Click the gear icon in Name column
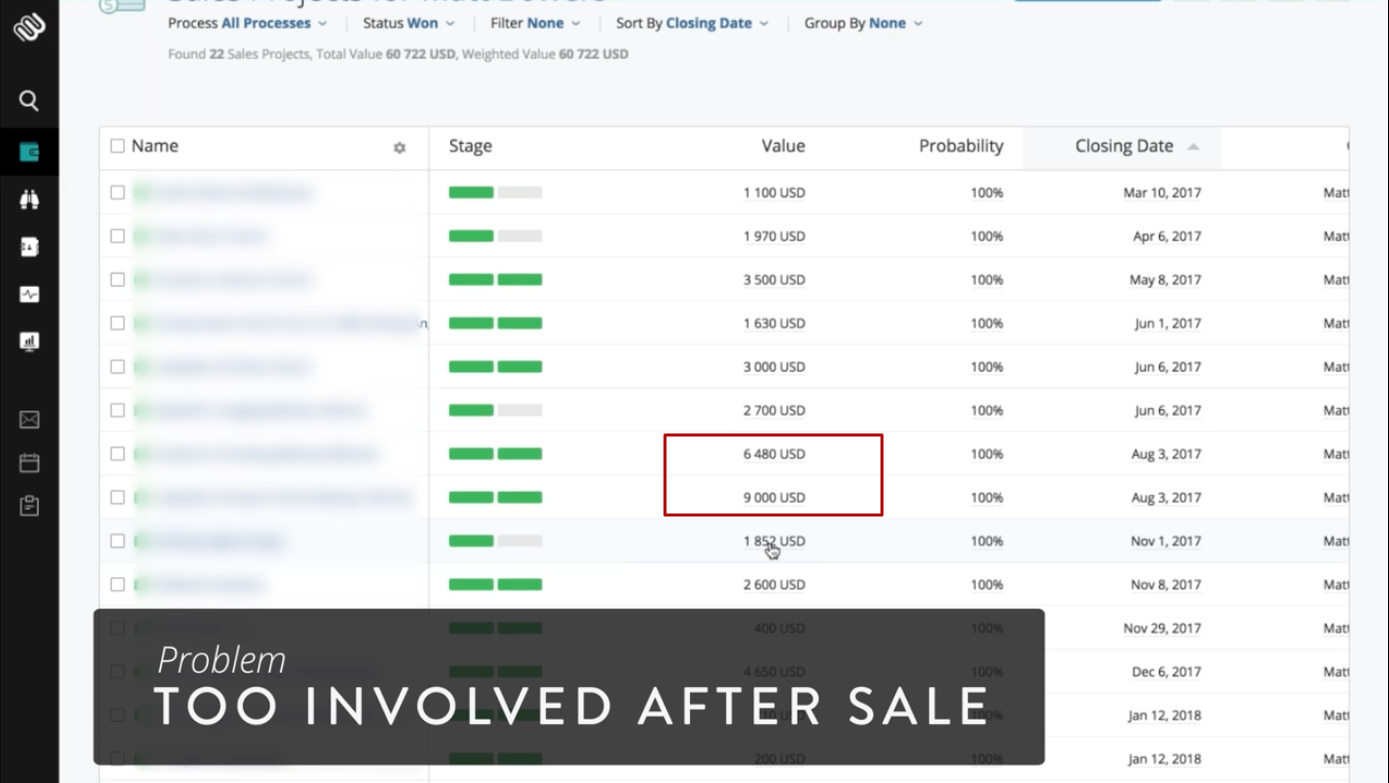Viewport: 1389px width, 783px height. [x=400, y=148]
